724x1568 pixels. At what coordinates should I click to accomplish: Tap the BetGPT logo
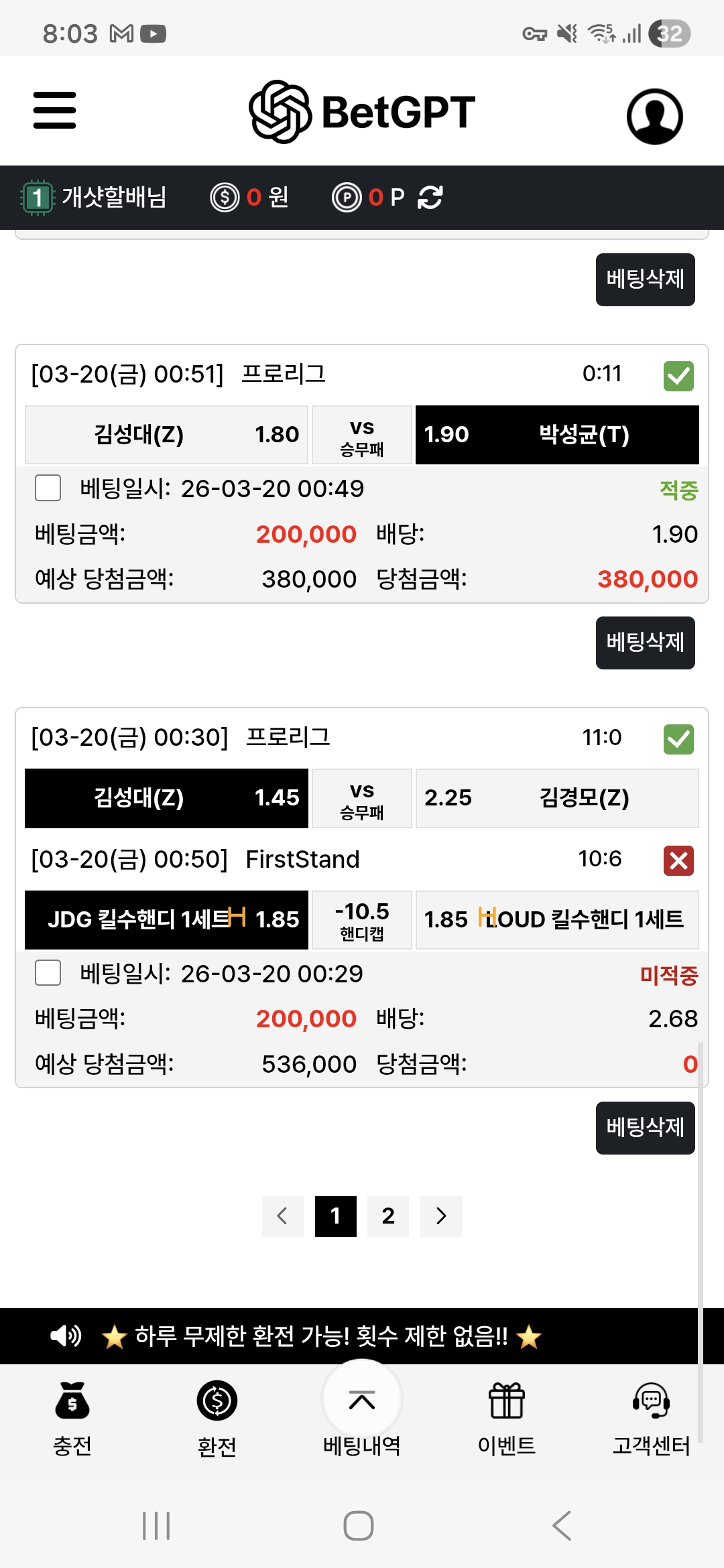click(x=362, y=112)
